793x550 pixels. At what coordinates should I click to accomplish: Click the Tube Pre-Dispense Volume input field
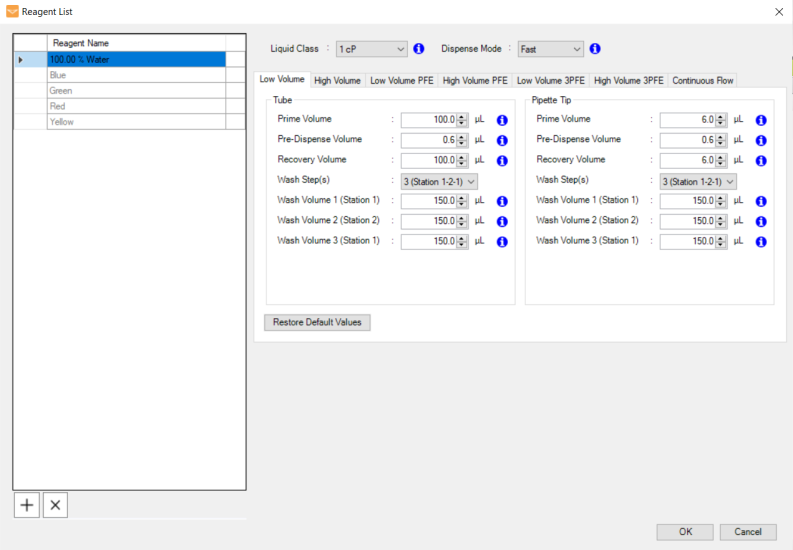click(x=428, y=140)
